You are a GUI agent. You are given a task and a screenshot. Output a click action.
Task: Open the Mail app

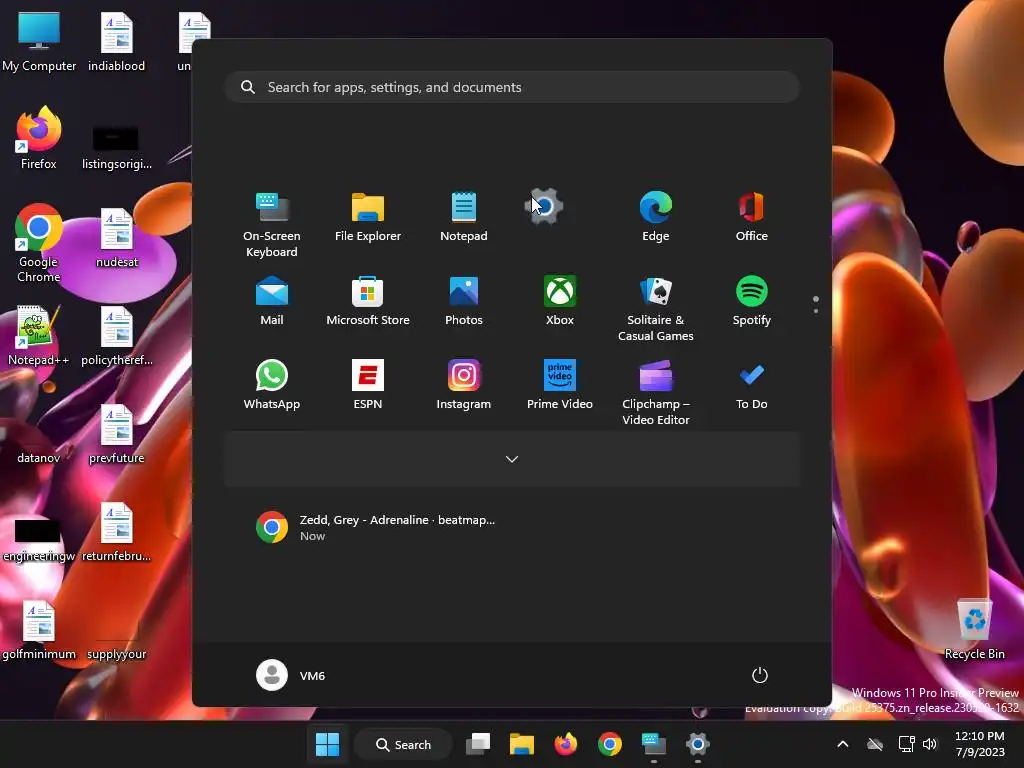tap(272, 301)
